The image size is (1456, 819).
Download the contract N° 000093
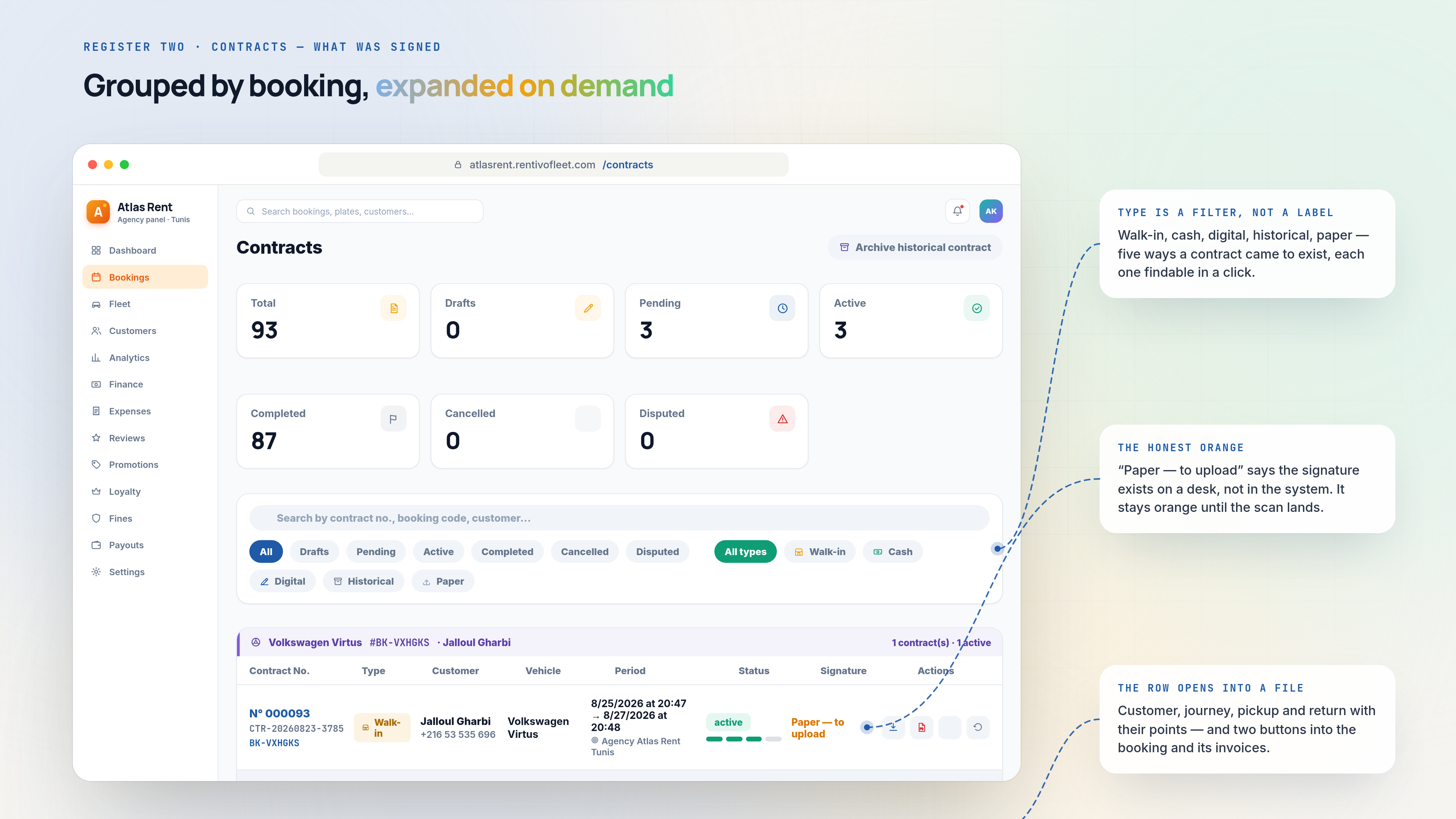coord(893,727)
